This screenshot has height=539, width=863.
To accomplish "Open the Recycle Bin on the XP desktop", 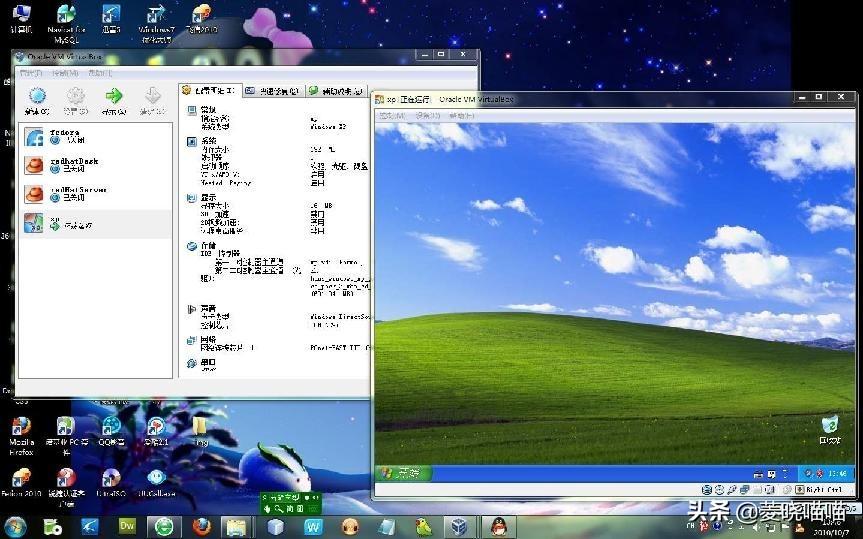I will (x=829, y=429).
